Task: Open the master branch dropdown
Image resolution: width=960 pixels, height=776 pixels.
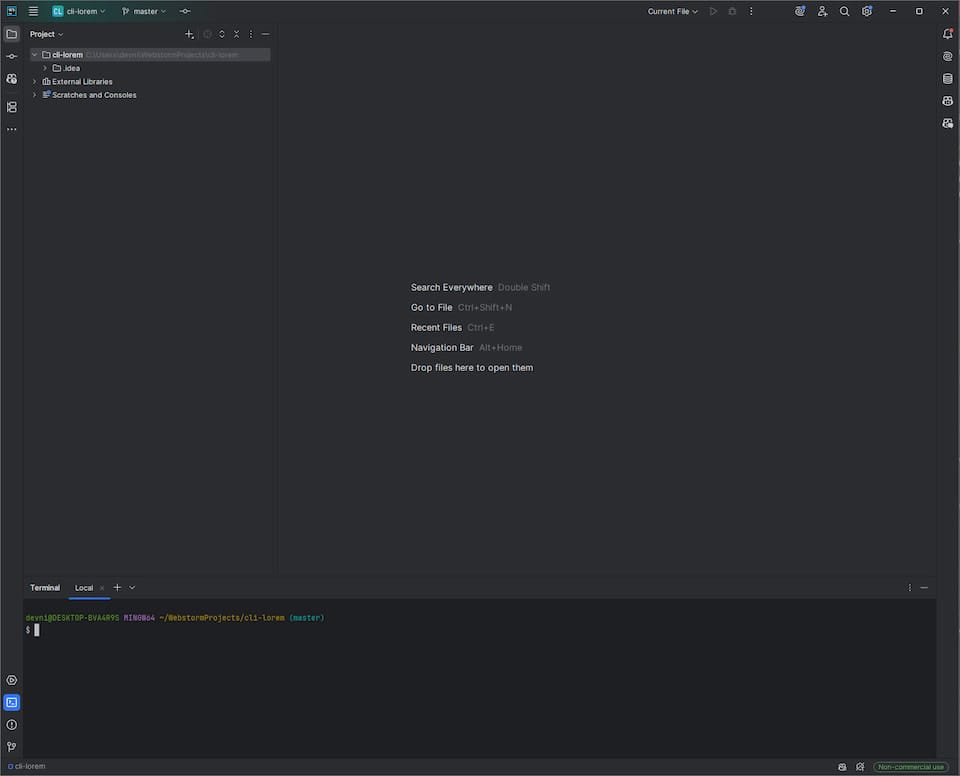Action: 145,11
